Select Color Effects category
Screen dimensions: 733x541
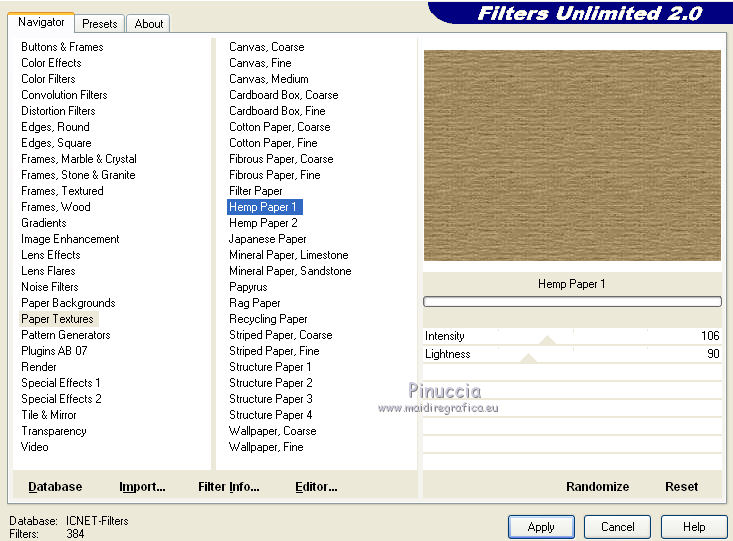coord(51,63)
